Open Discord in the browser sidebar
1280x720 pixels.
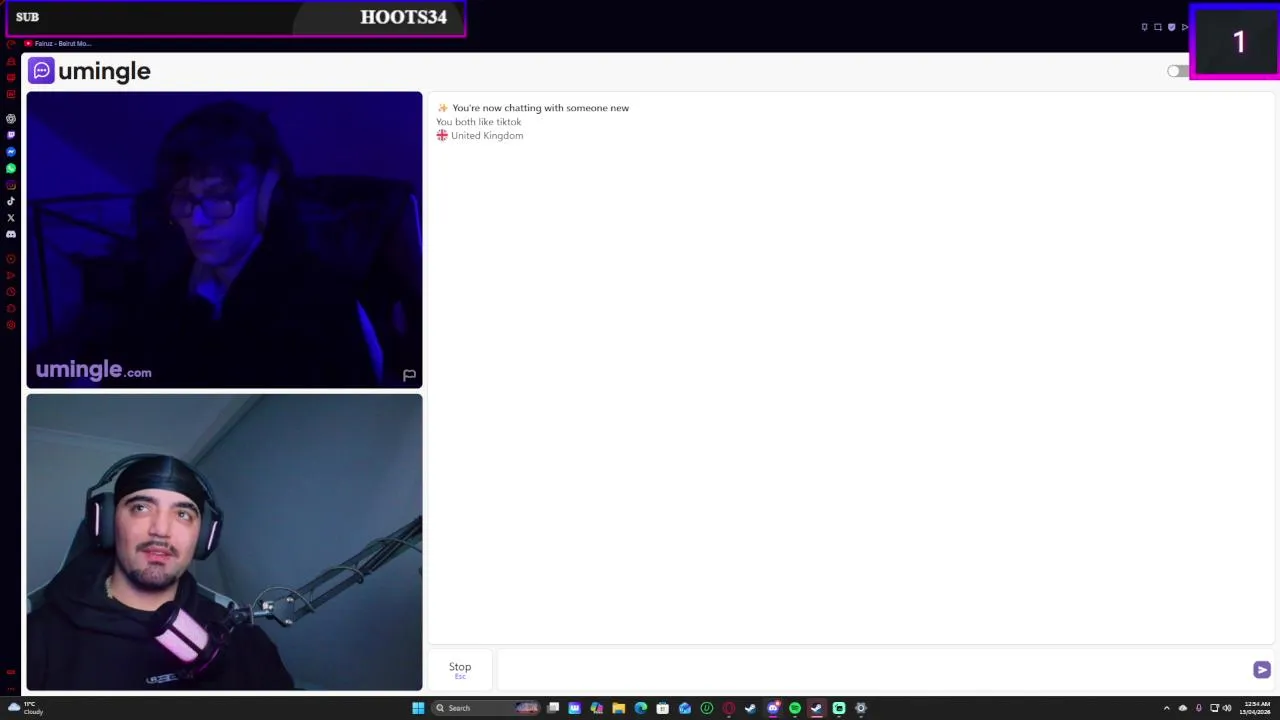11,234
